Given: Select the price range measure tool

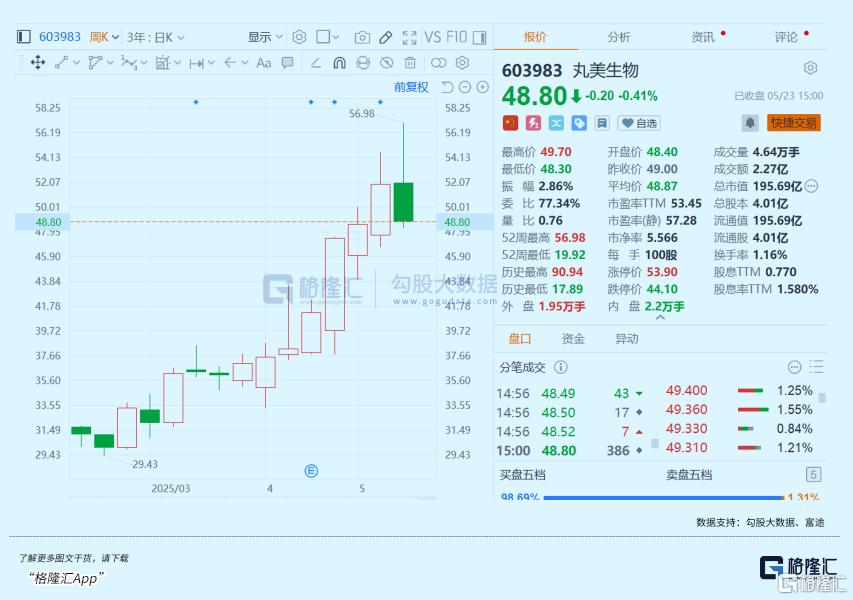Looking at the screenshot, I should click(196, 63).
